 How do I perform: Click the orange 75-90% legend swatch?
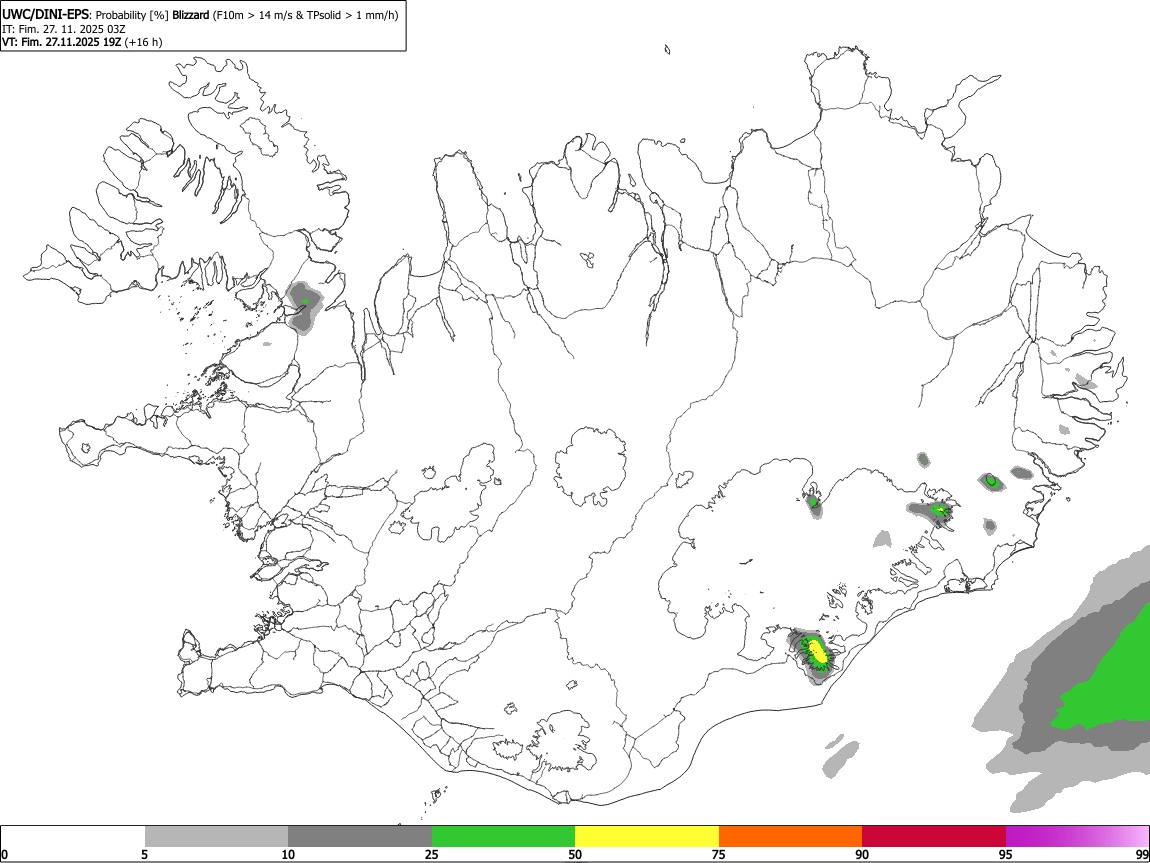[x=790, y=837]
